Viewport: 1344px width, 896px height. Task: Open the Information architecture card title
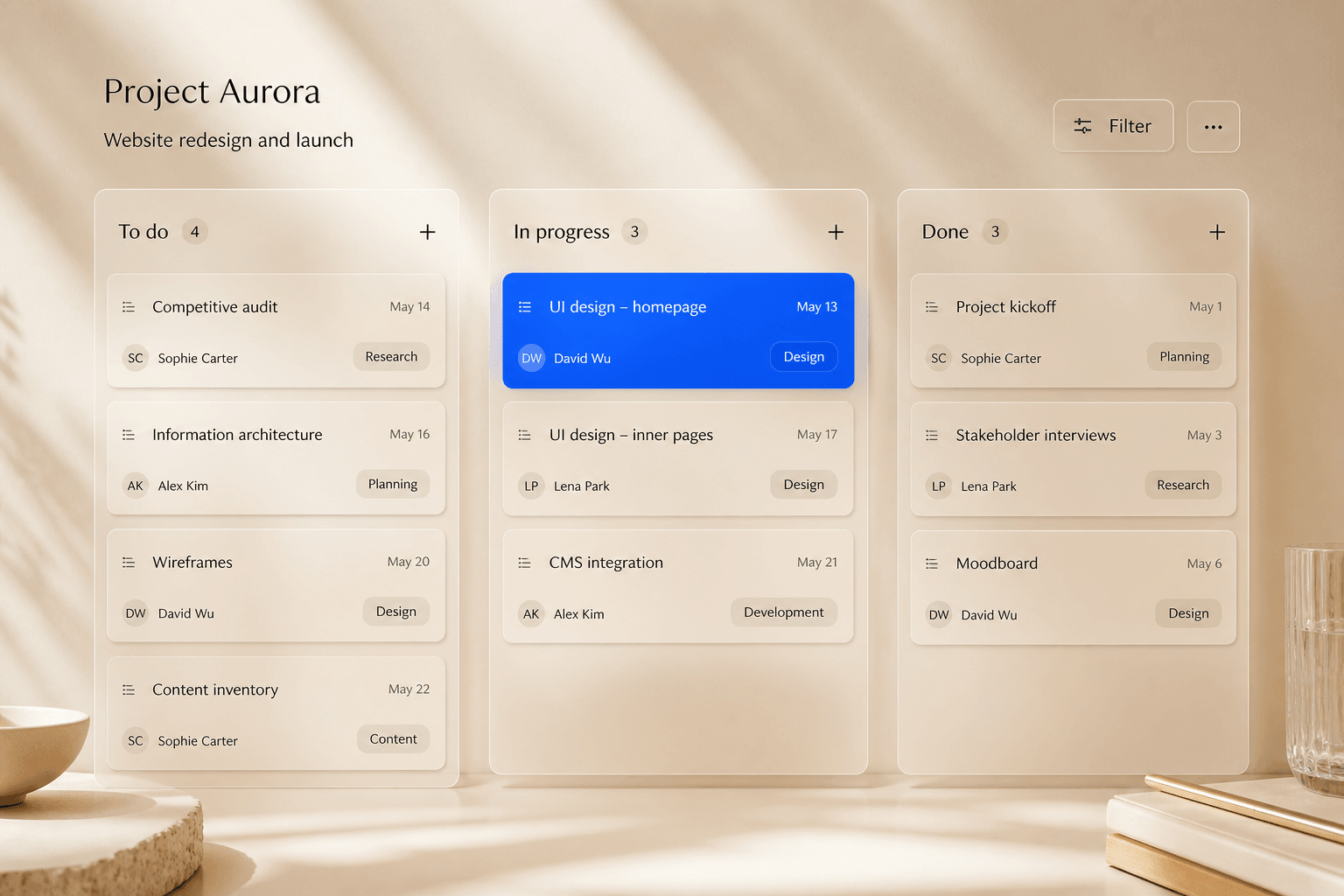click(x=237, y=435)
